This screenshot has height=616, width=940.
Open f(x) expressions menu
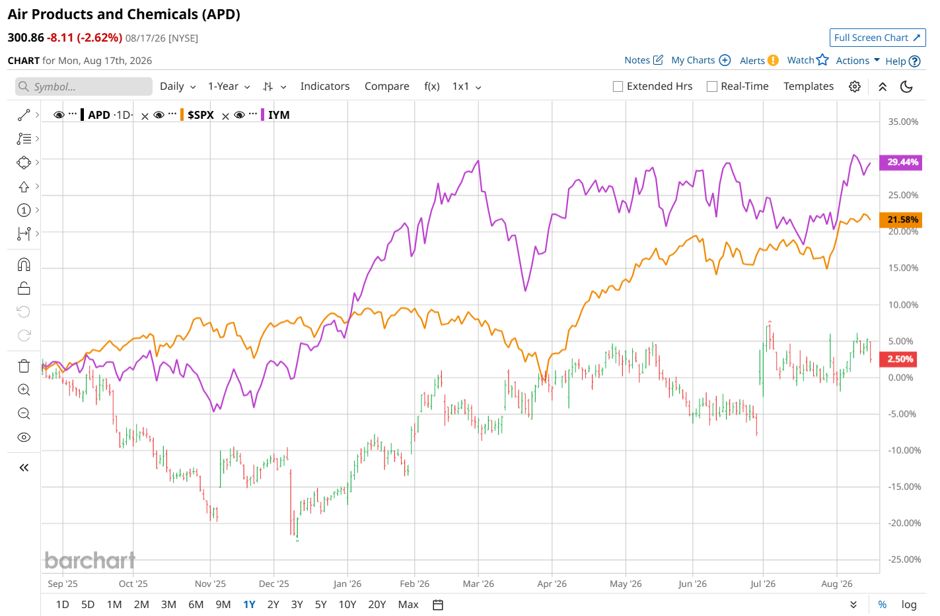(432, 86)
